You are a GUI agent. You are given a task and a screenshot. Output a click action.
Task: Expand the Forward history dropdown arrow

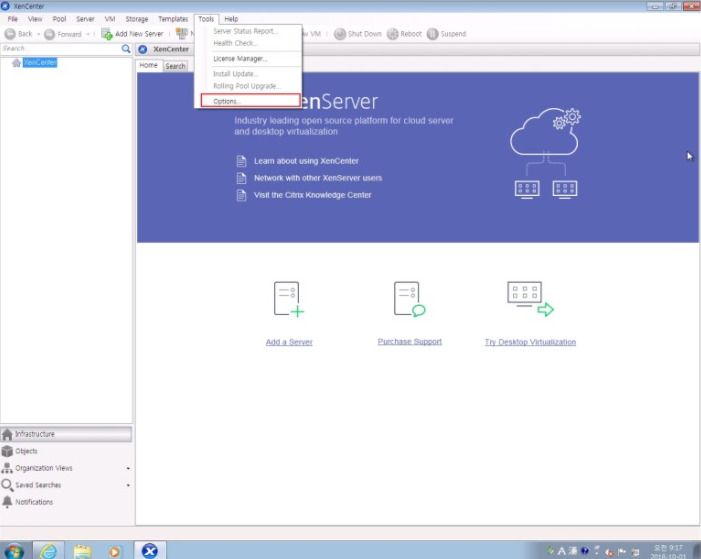(x=88, y=34)
